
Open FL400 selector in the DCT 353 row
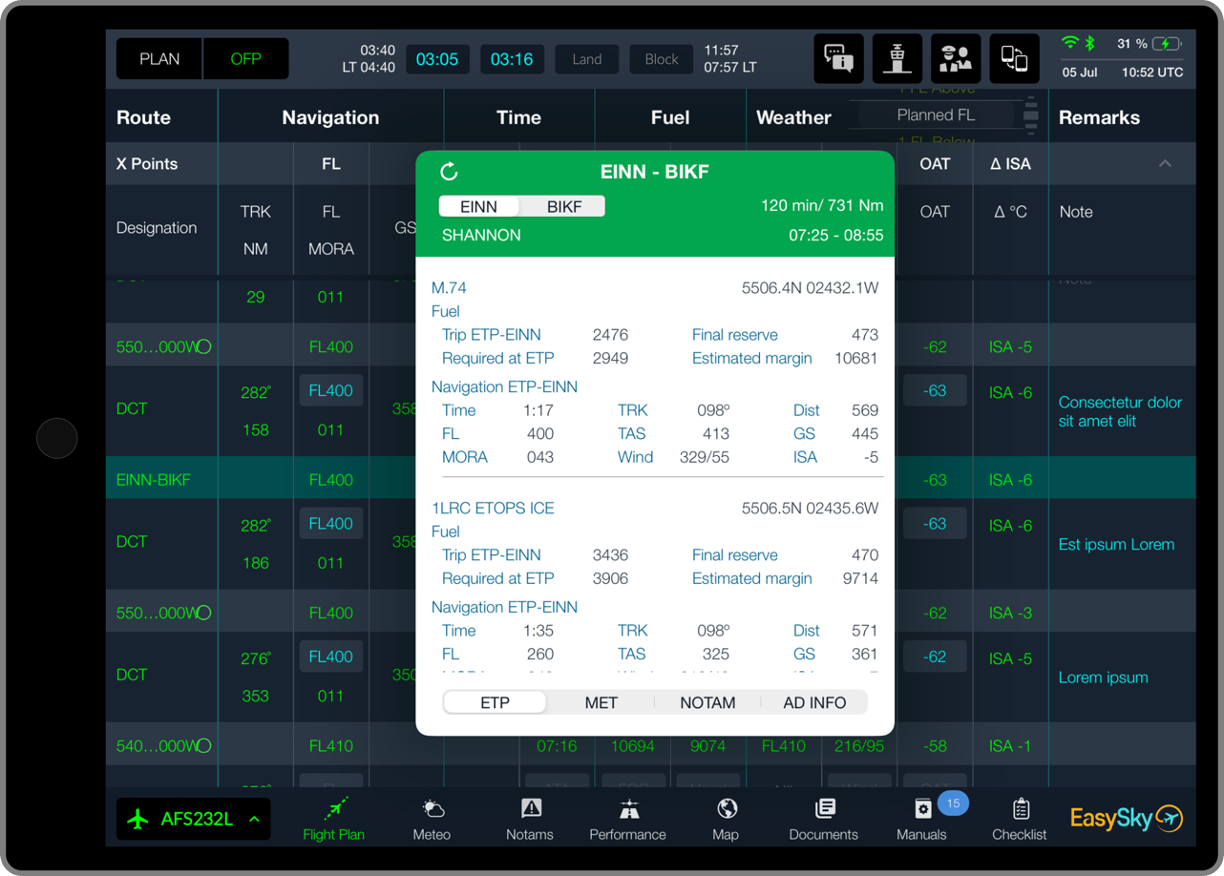(331, 657)
